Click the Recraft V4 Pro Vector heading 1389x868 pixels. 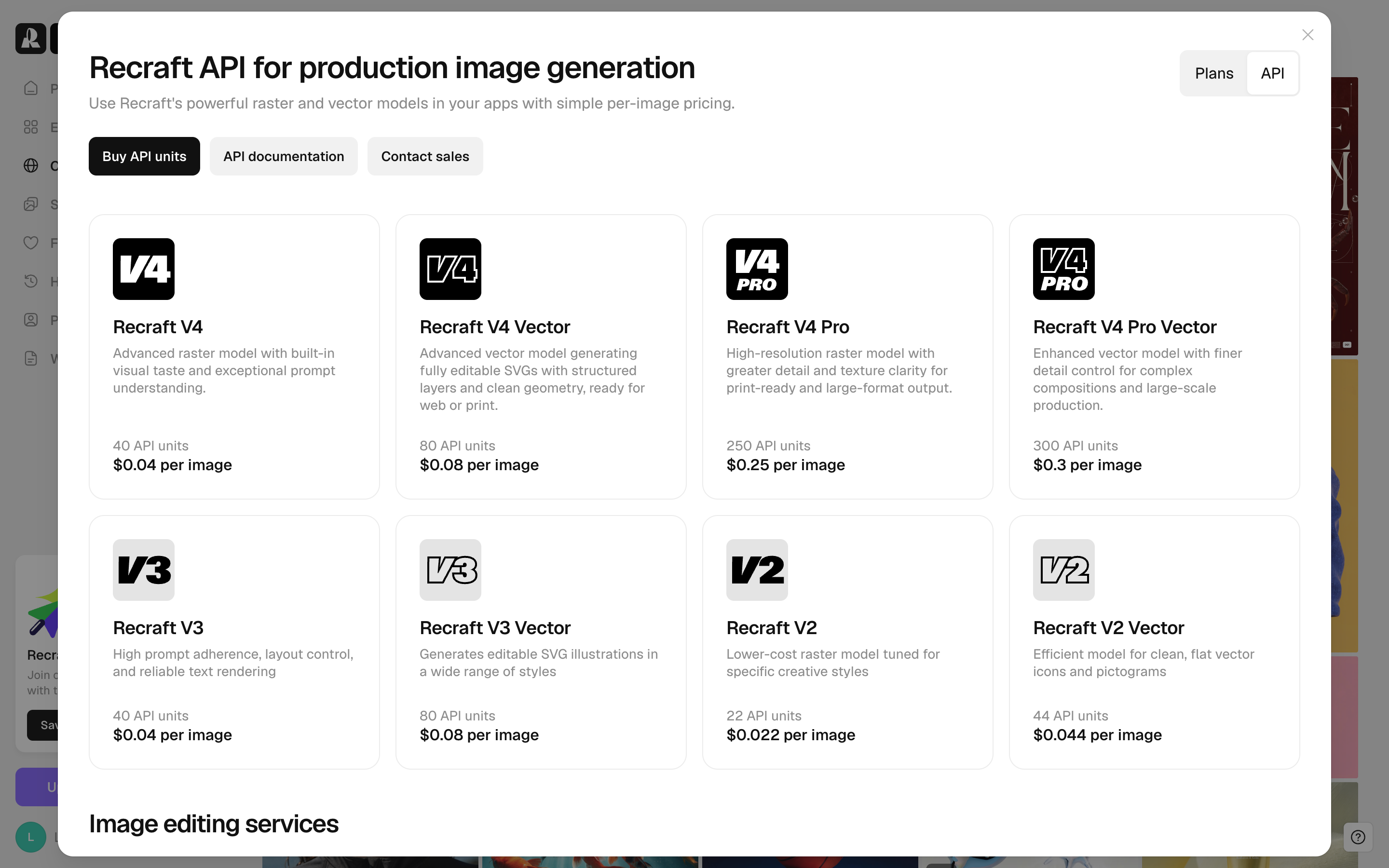[x=1124, y=326]
